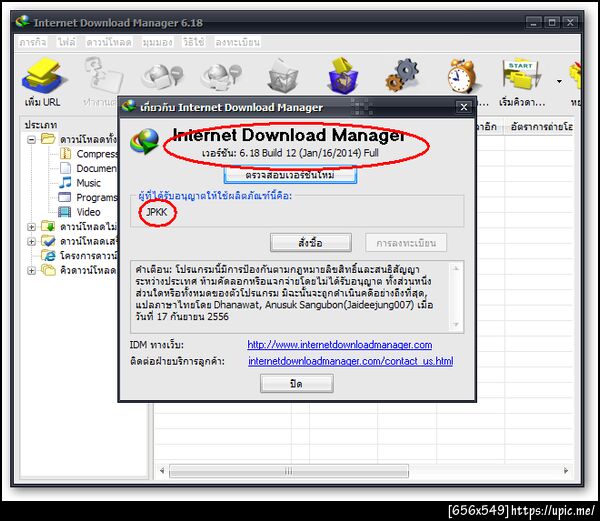
Task: Click the check for new version button
Action: click(290, 175)
